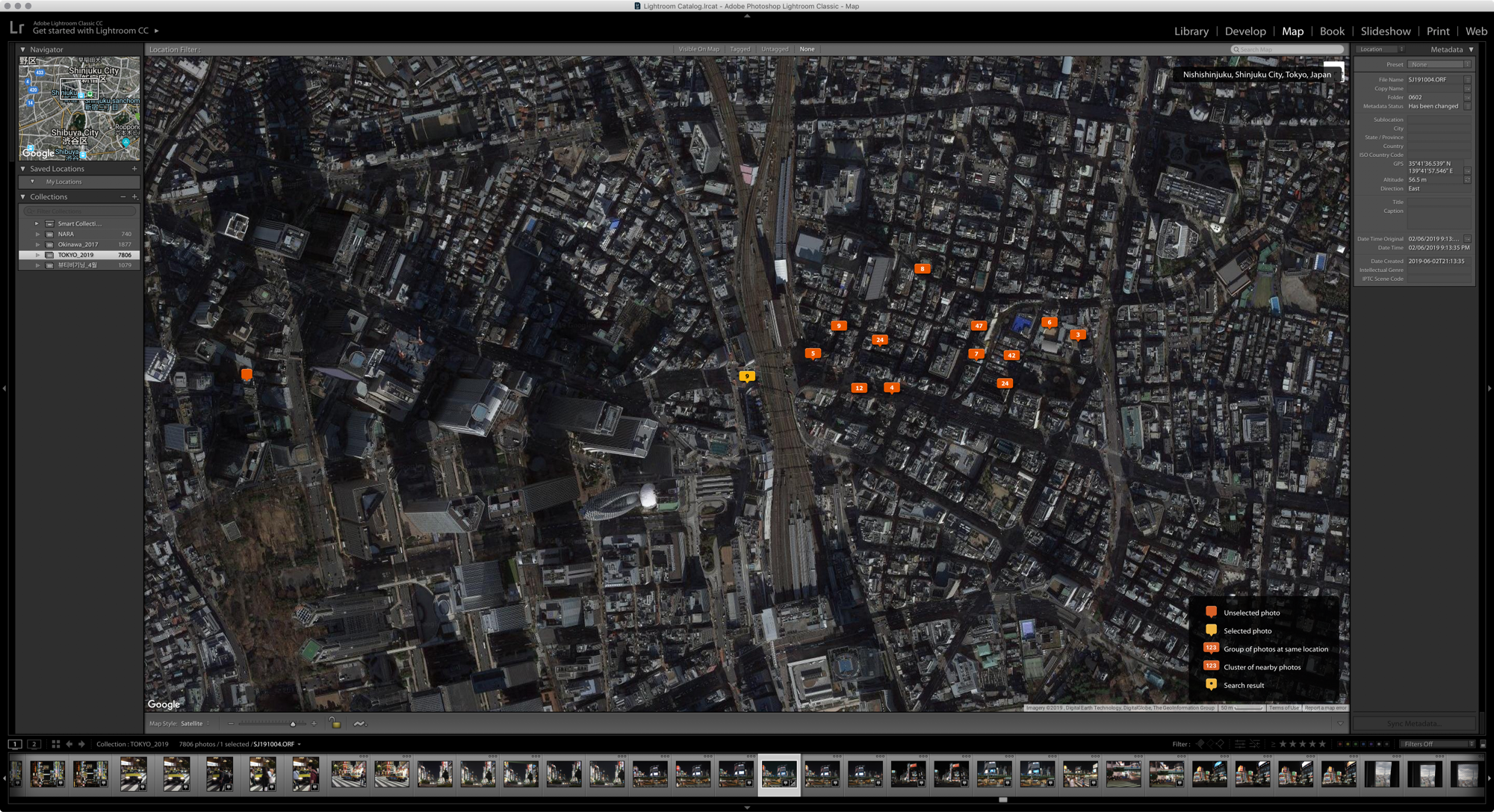Go back with the left arrow icon
The image size is (1494, 812).
(x=69, y=744)
